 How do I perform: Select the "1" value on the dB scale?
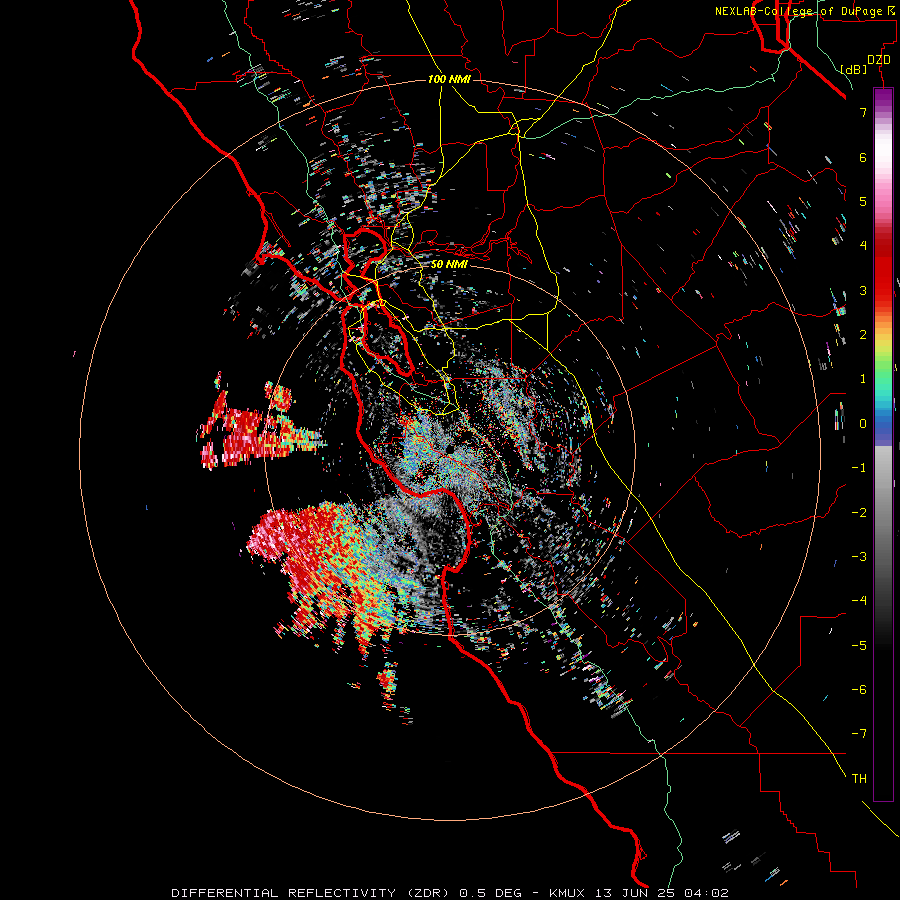tap(863, 379)
